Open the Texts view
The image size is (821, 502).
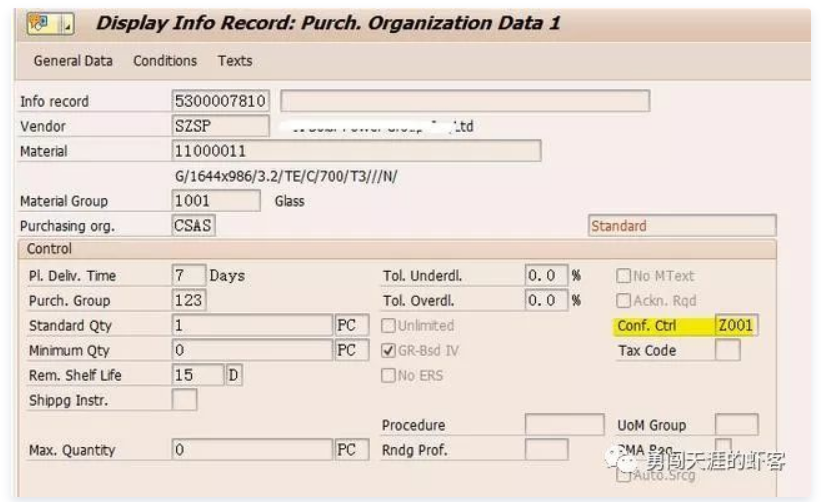pyautogui.click(x=235, y=61)
